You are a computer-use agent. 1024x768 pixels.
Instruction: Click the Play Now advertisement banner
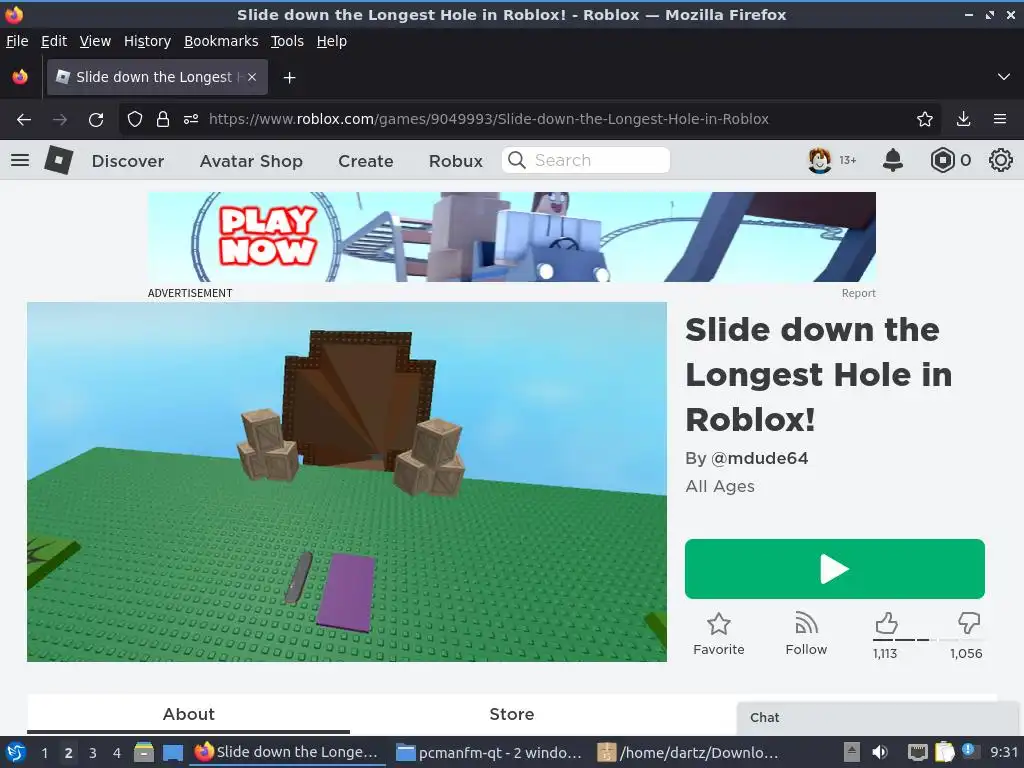(511, 237)
